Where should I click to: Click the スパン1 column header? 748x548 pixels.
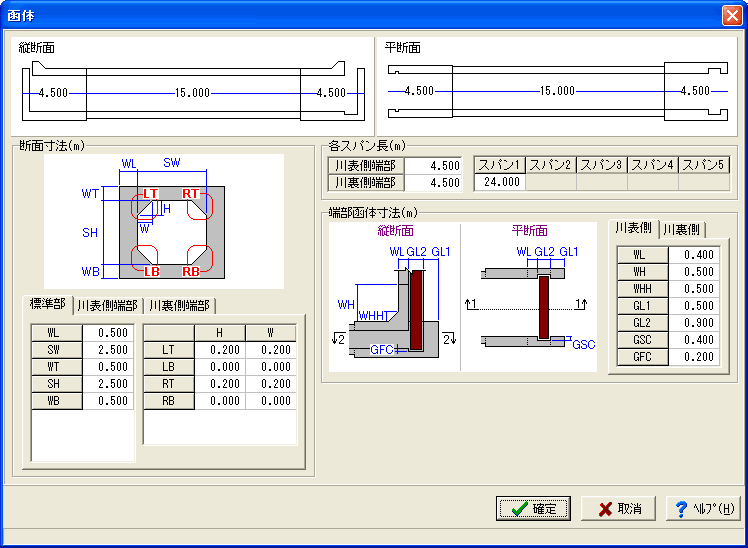pyautogui.click(x=500, y=165)
